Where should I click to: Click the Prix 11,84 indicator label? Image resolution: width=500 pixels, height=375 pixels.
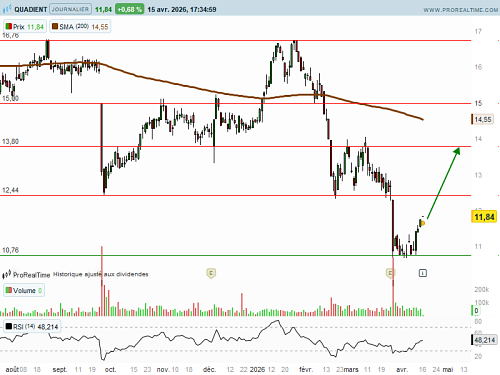pyautogui.click(x=25, y=27)
